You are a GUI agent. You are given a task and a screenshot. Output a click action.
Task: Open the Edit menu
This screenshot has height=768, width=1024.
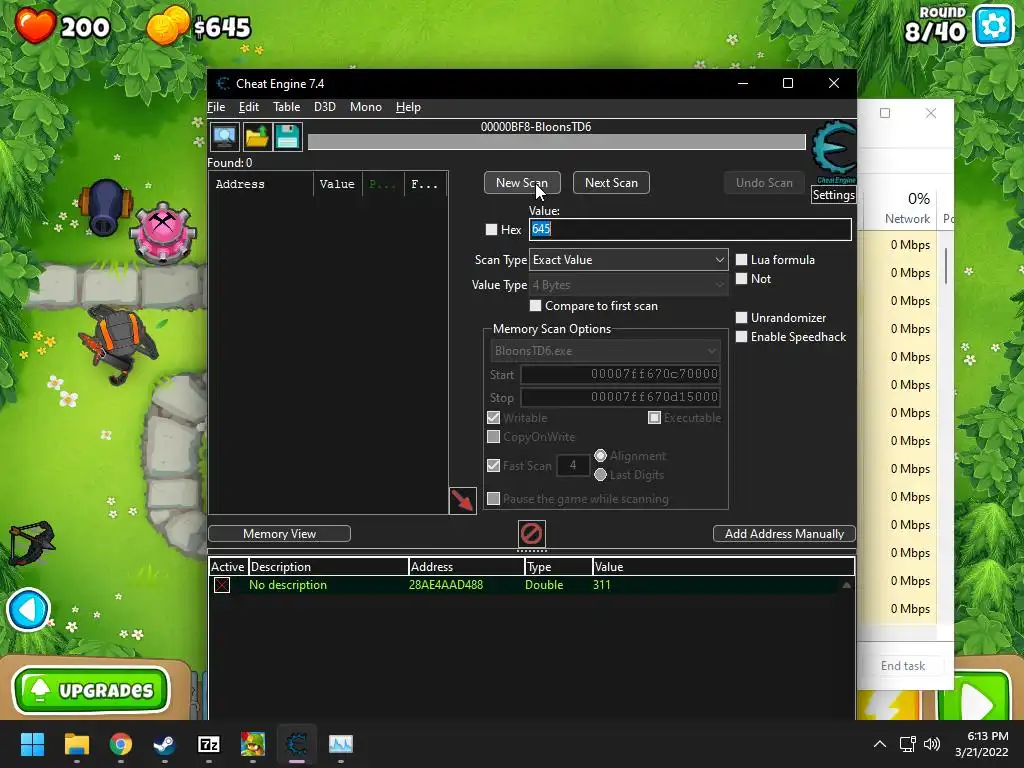tap(249, 106)
